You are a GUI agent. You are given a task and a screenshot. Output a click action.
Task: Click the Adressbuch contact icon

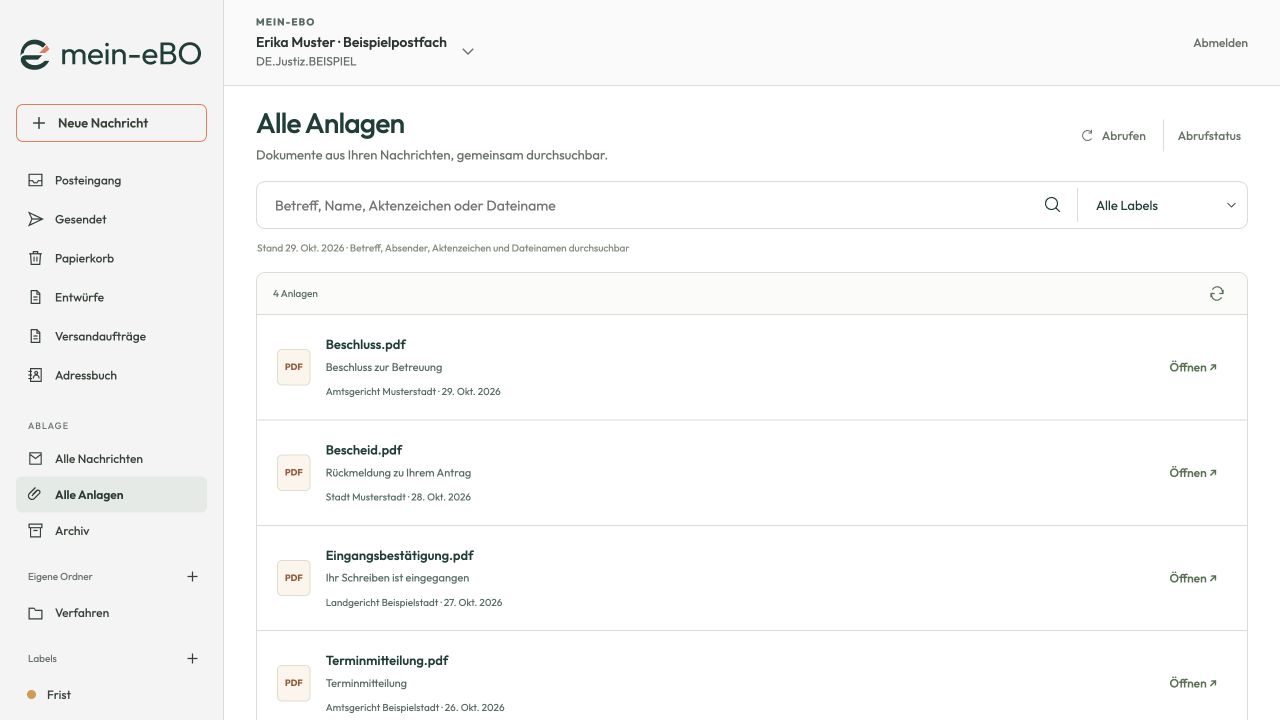pyautogui.click(x=36, y=375)
